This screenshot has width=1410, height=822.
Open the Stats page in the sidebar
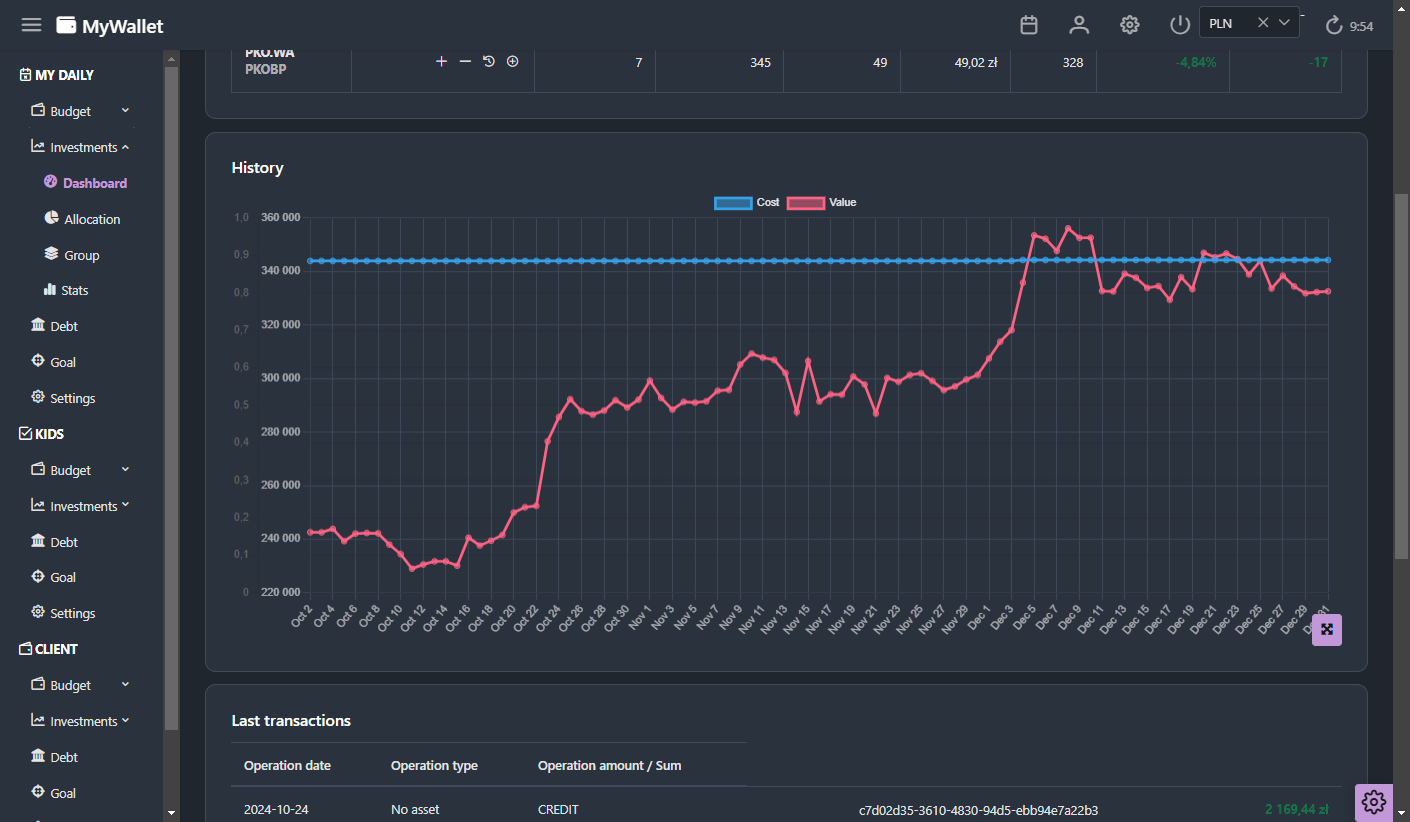tap(66, 290)
